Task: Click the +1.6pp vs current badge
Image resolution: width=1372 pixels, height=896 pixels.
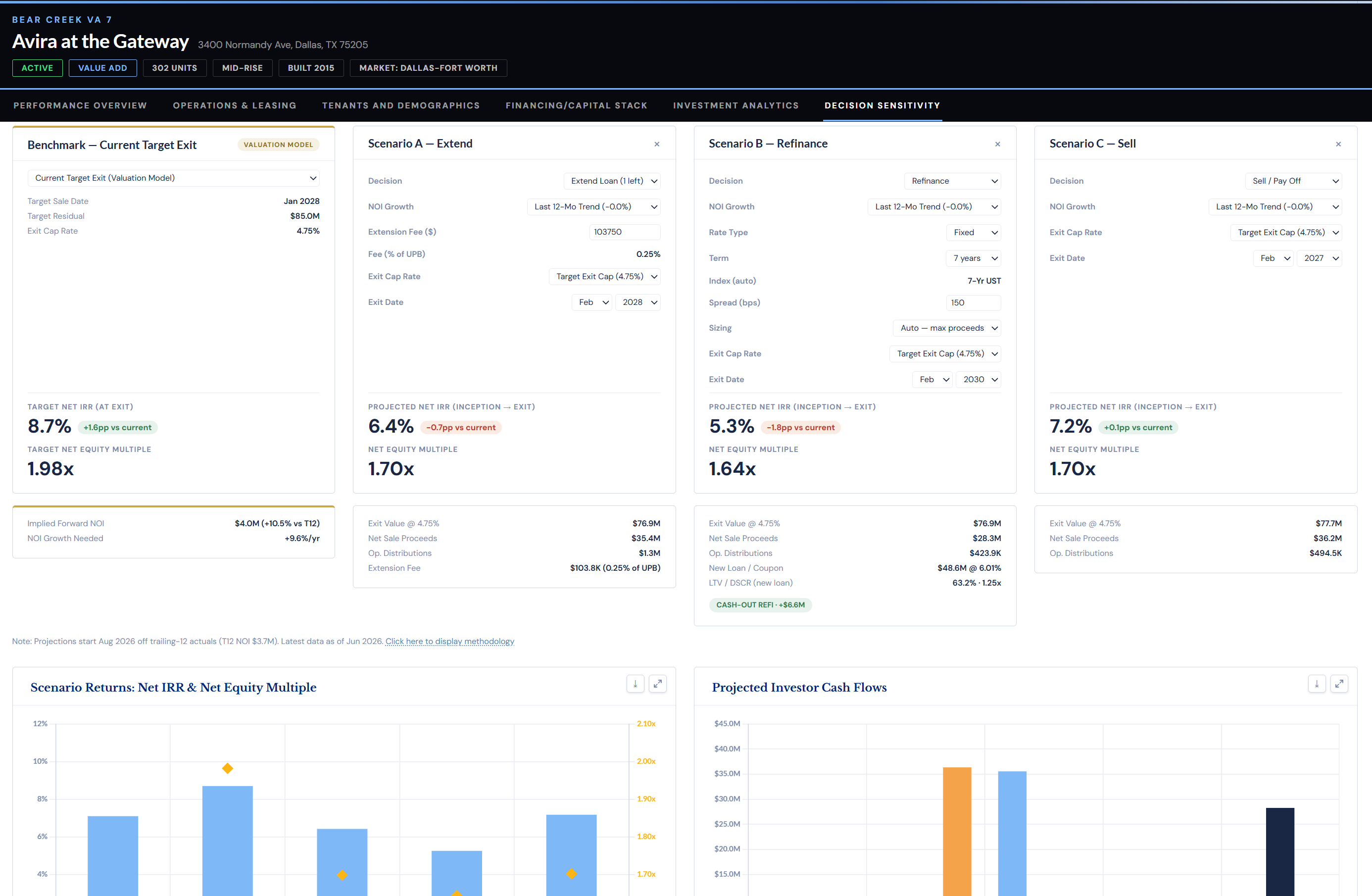Action: click(118, 427)
